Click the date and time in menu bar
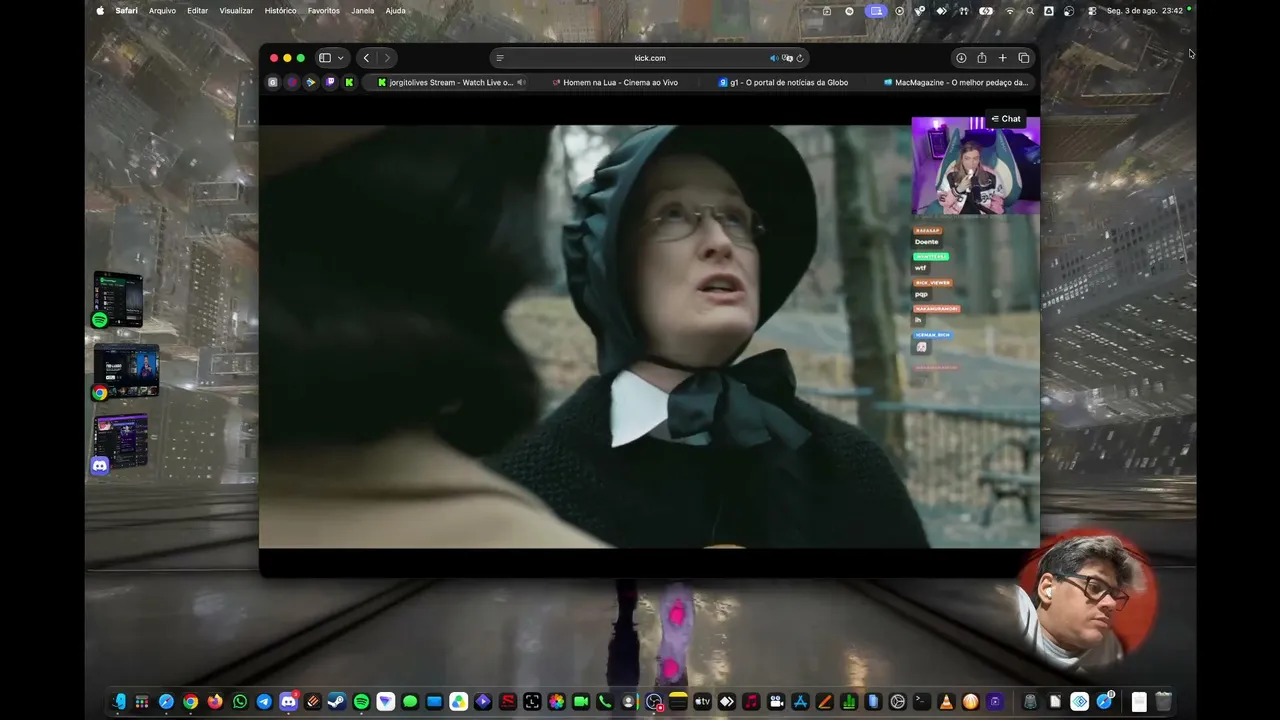The width and height of the screenshot is (1280, 720). click(1145, 11)
